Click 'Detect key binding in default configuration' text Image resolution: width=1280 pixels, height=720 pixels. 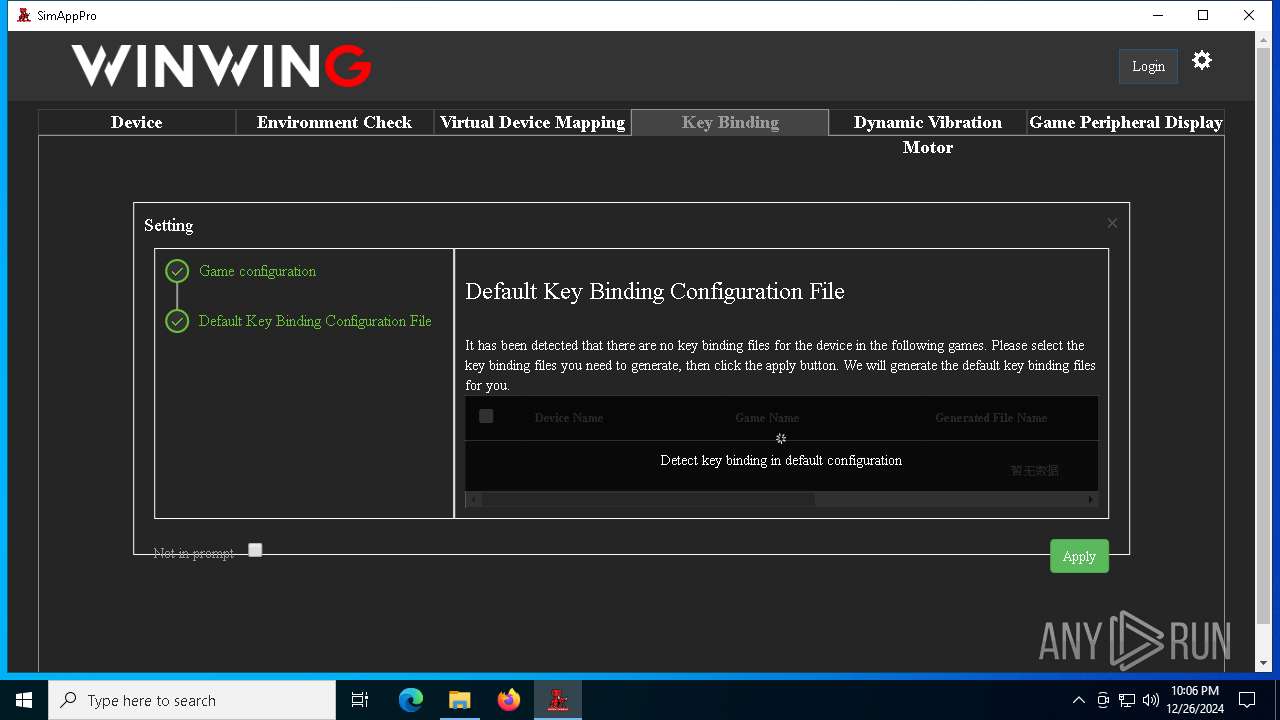(x=781, y=460)
